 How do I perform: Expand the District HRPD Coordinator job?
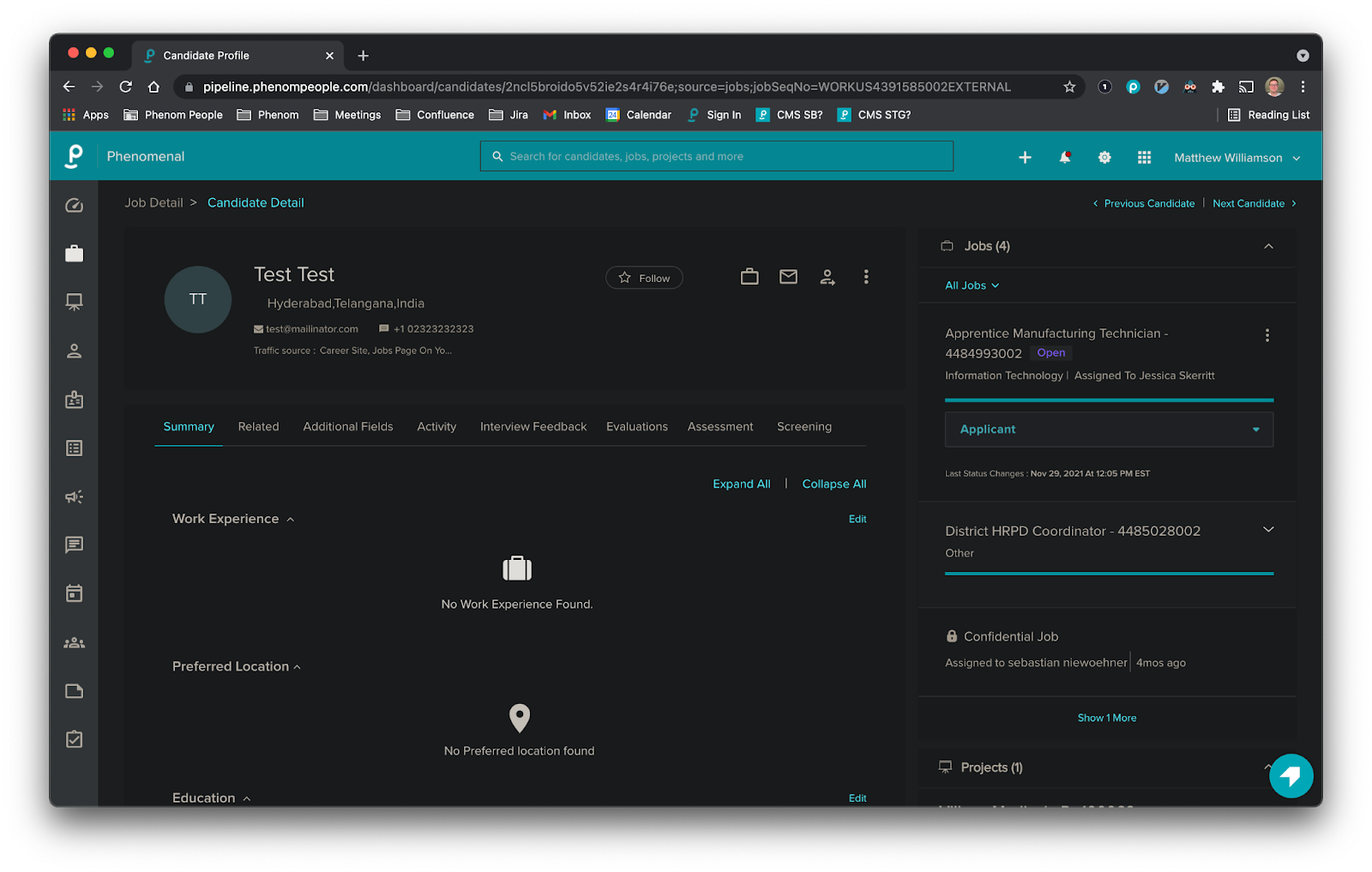(x=1268, y=530)
